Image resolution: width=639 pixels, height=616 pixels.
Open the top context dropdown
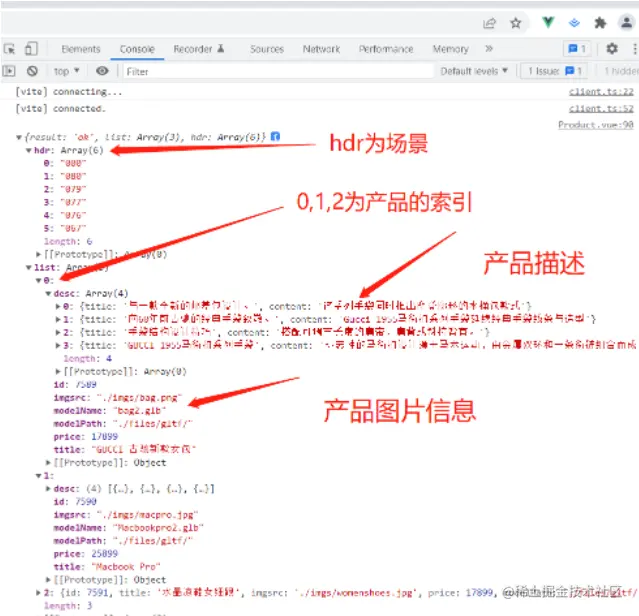pos(67,71)
